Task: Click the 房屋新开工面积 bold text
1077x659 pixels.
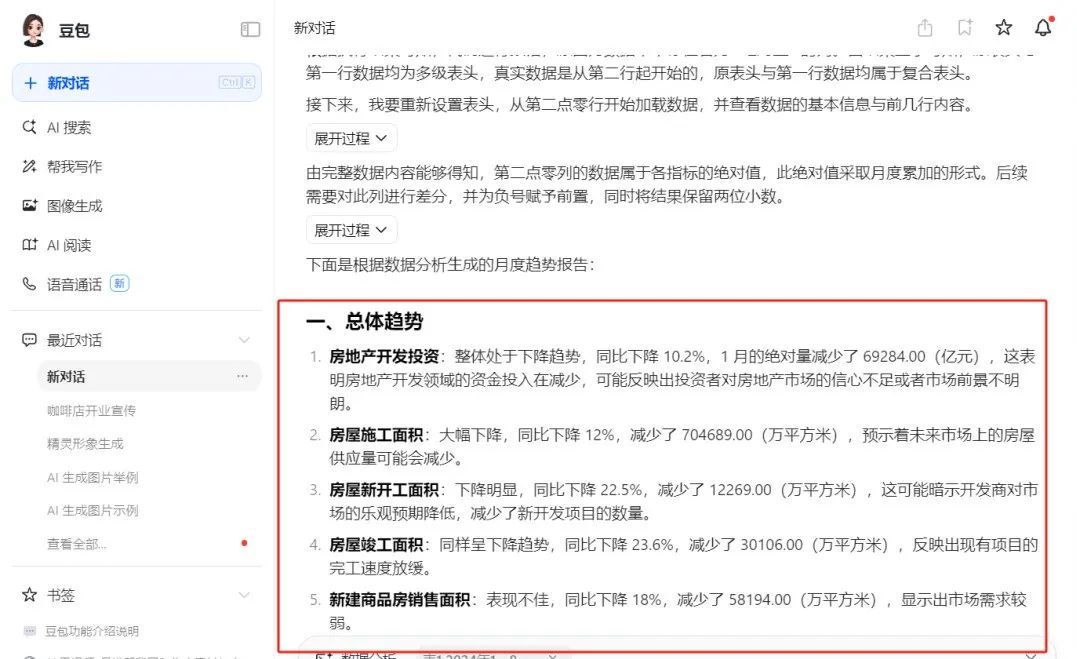Action: click(384, 490)
